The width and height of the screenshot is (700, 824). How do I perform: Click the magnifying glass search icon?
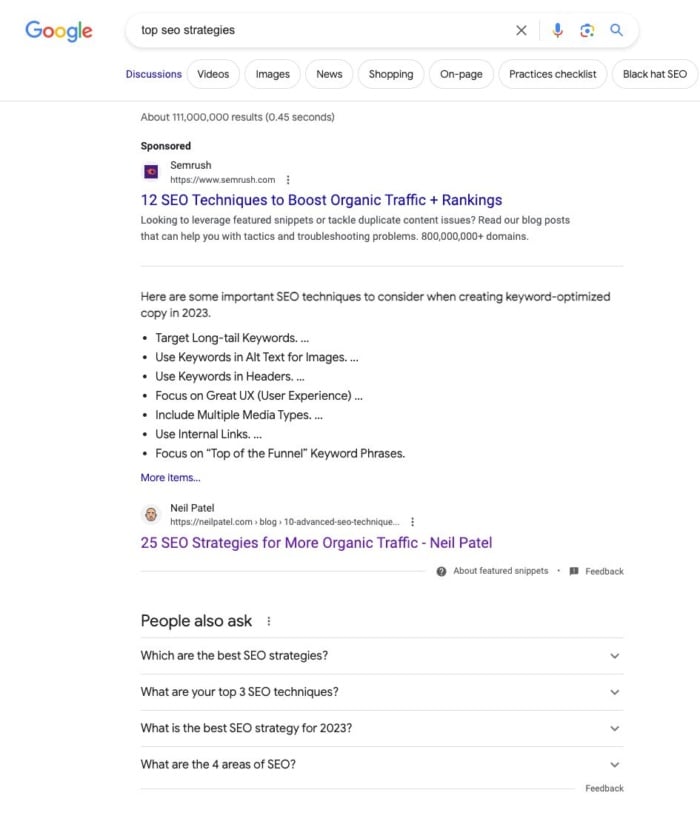(616, 30)
